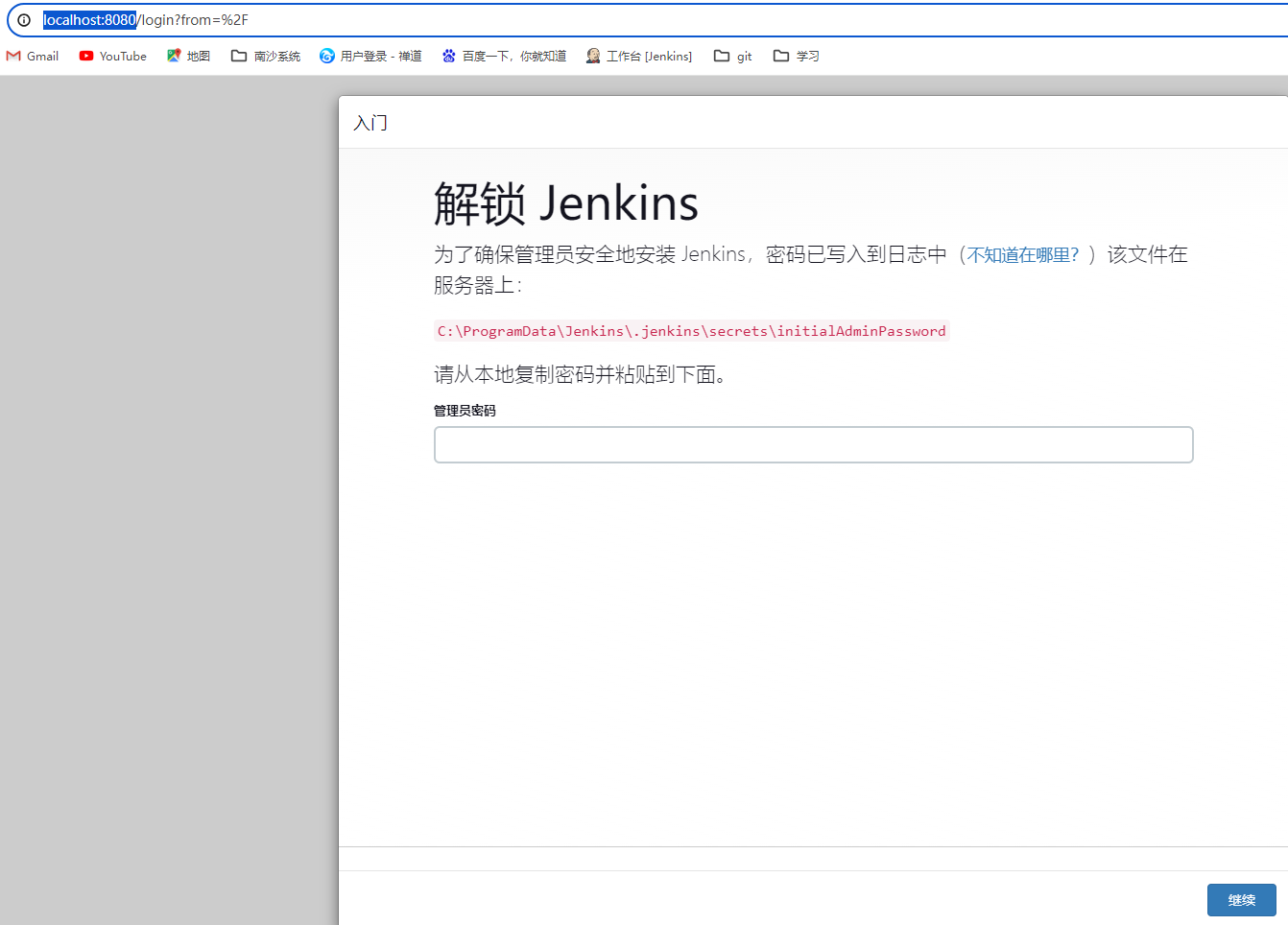Open the 学习 bookmark folder
This screenshot has height=925, width=1288.
point(797,57)
